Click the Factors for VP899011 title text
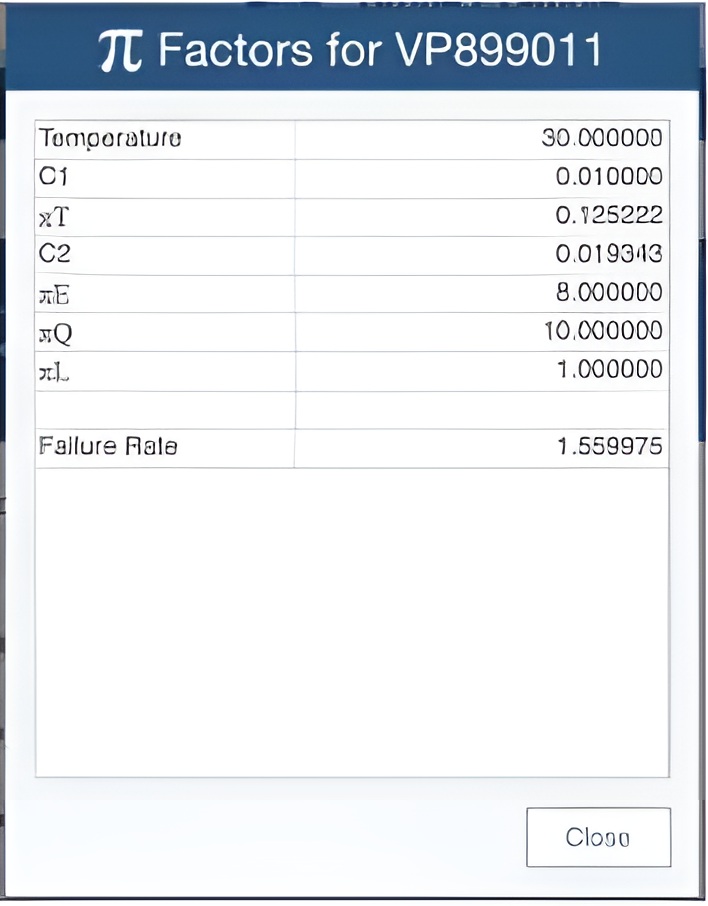 tap(380, 50)
